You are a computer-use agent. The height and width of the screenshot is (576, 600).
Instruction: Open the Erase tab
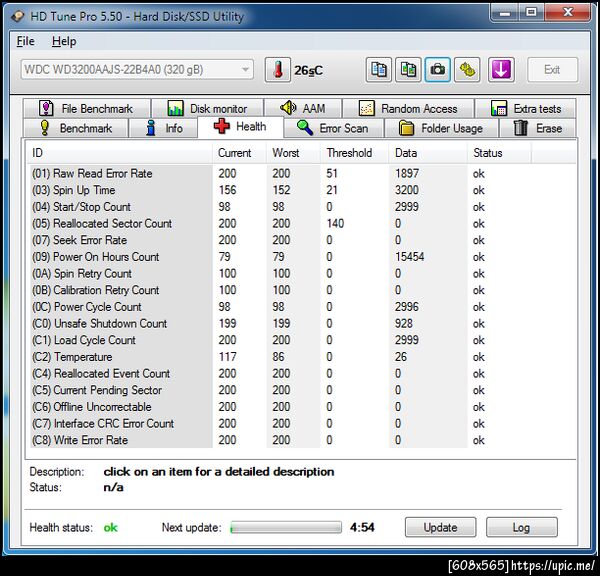click(x=538, y=128)
